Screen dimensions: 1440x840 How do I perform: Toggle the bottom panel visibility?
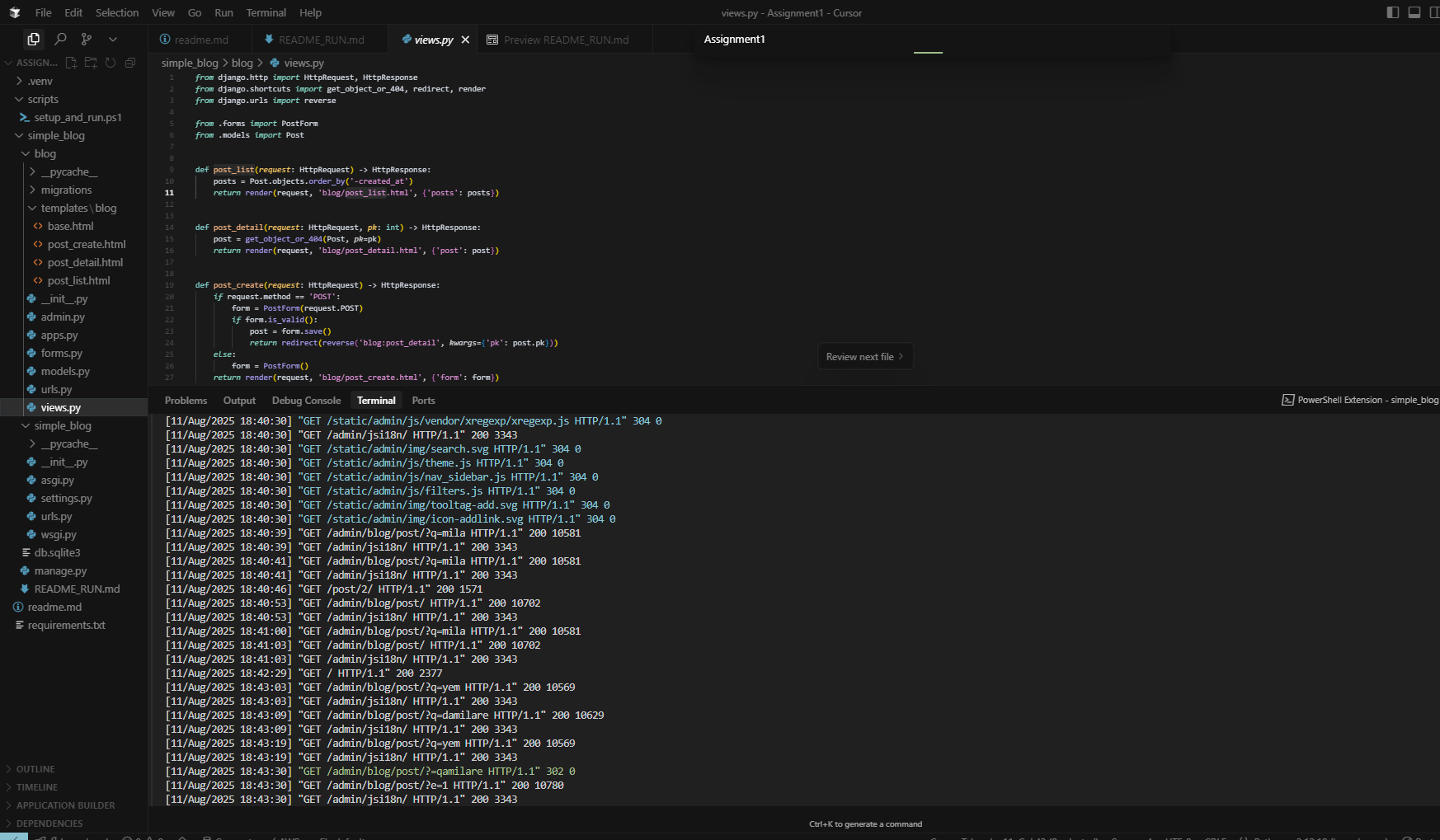coord(1415,12)
